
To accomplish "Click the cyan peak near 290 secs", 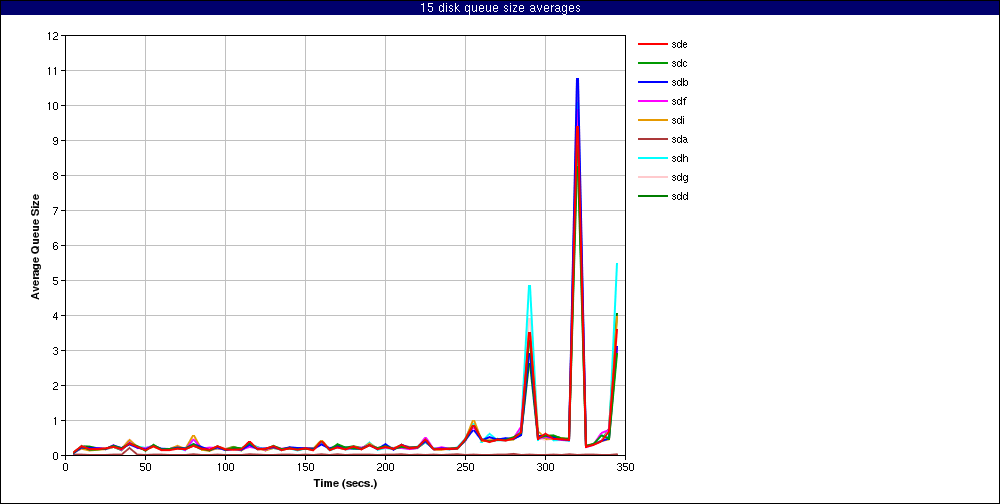I will click(529, 286).
